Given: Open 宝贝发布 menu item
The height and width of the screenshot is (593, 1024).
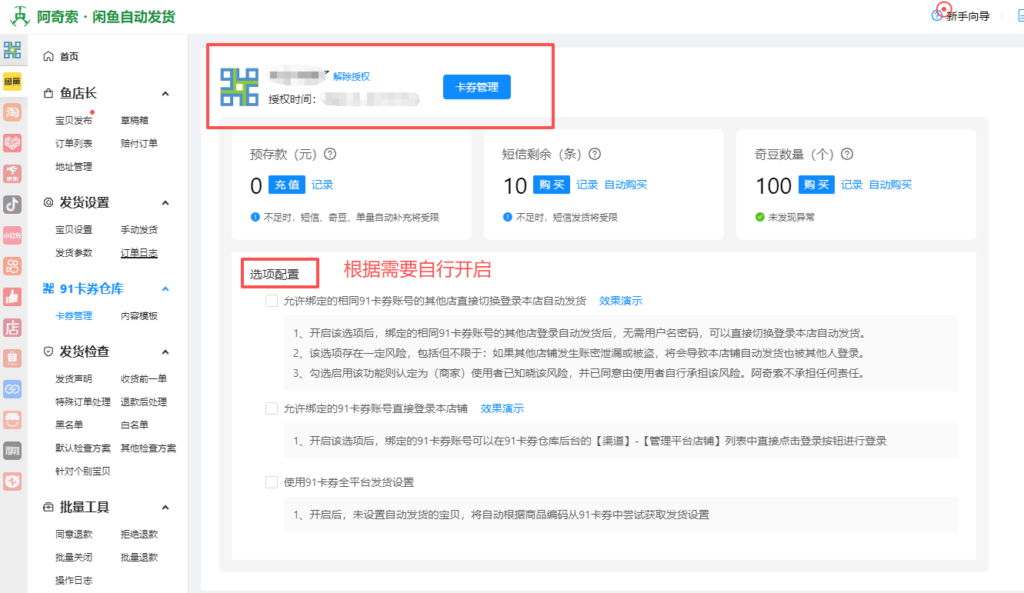Looking at the screenshot, I should pos(74,120).
